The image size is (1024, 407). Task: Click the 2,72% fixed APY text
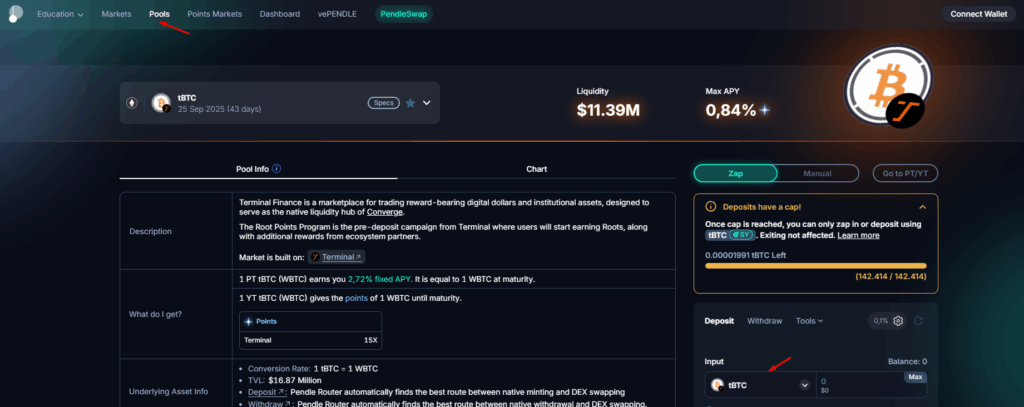coord(378,279)
